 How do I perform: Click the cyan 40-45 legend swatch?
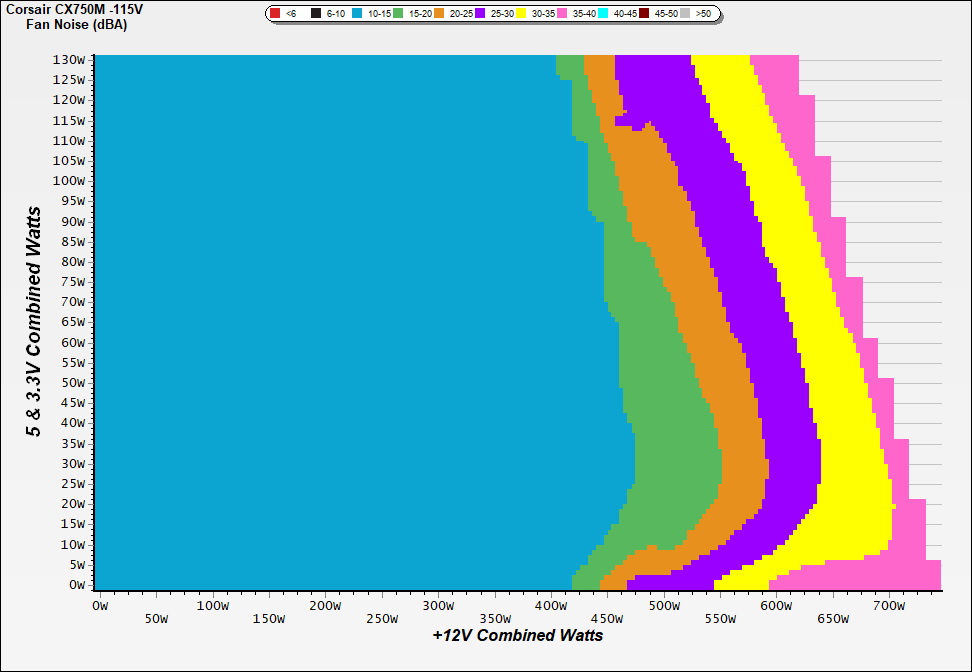(x=603, y=14)
